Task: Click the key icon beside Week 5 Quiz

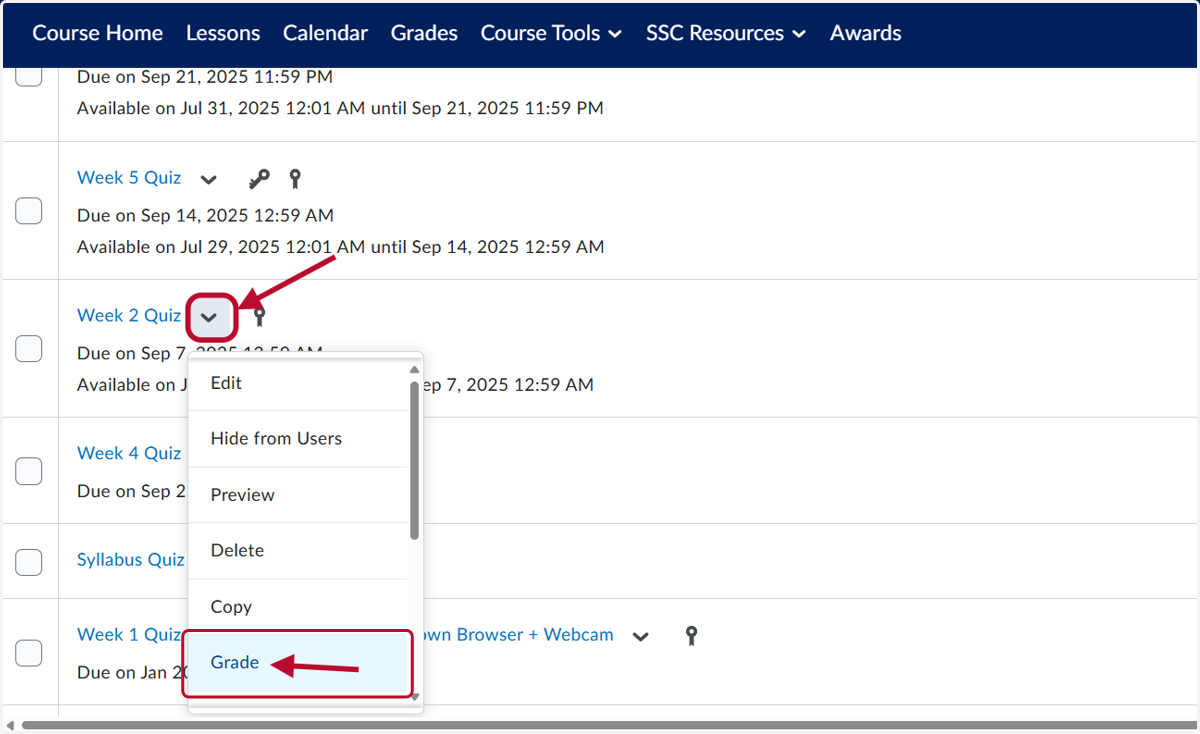Action: (x=259, y=179)
